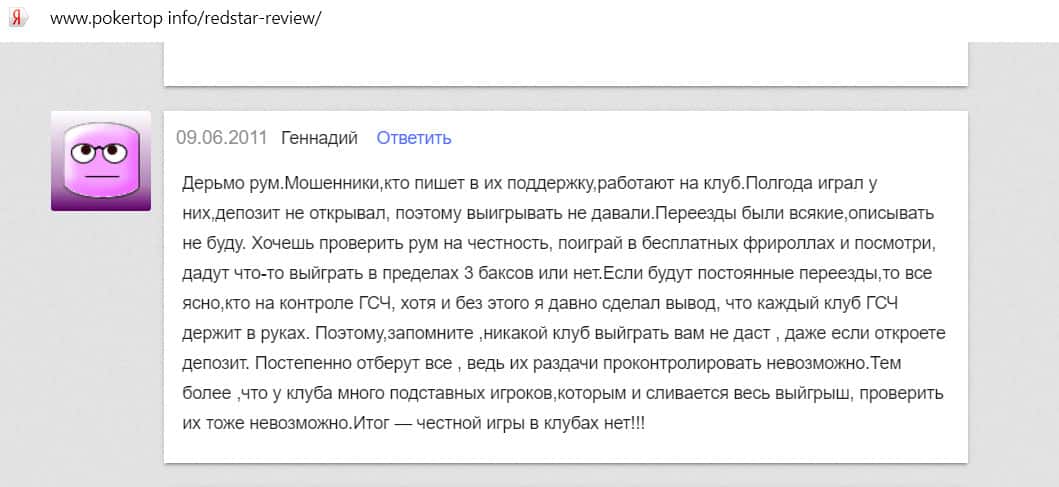Reply to the comment via Ответить
The height and width of the screenshot is (487, 1059).
point(414,138)
